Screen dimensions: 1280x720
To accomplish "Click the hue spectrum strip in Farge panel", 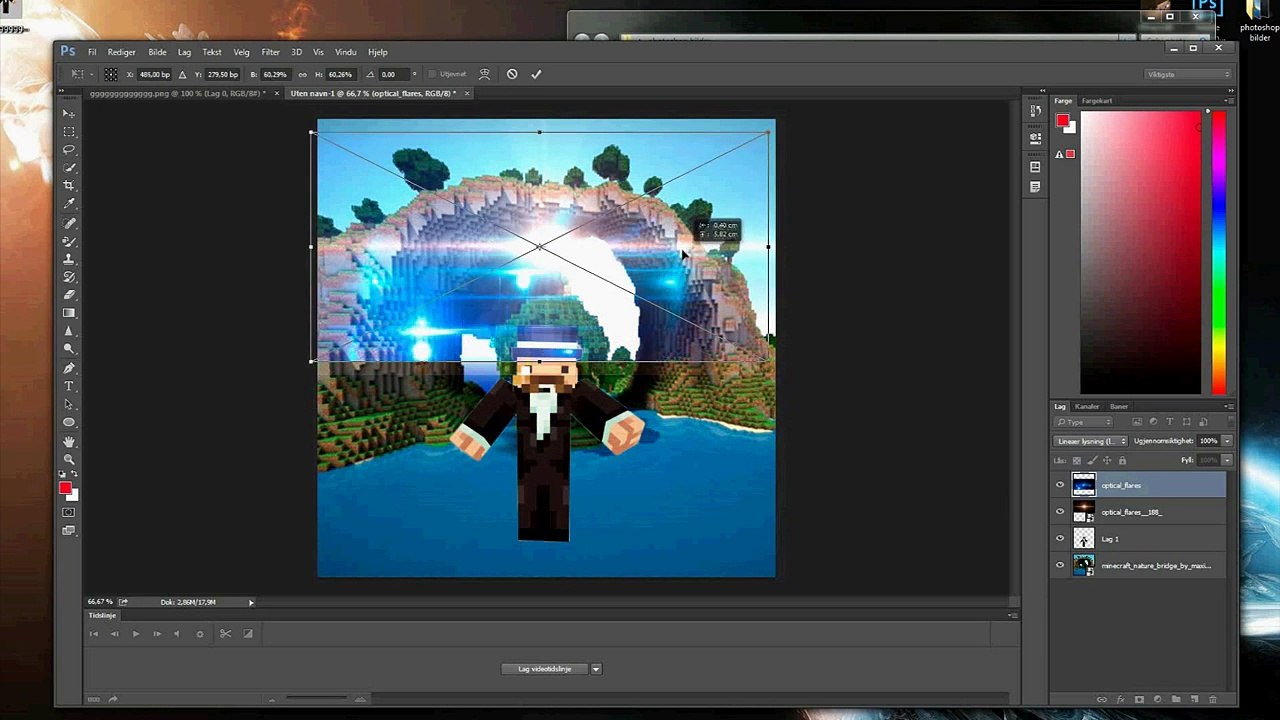I will (x=1218, y=252).
